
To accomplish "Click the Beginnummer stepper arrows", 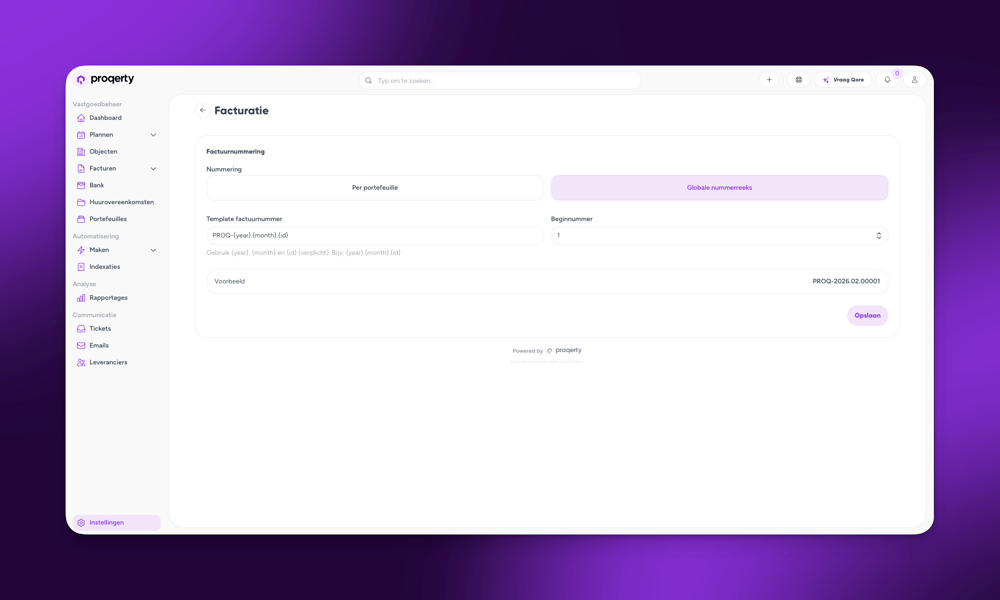I will coord(879,236).
